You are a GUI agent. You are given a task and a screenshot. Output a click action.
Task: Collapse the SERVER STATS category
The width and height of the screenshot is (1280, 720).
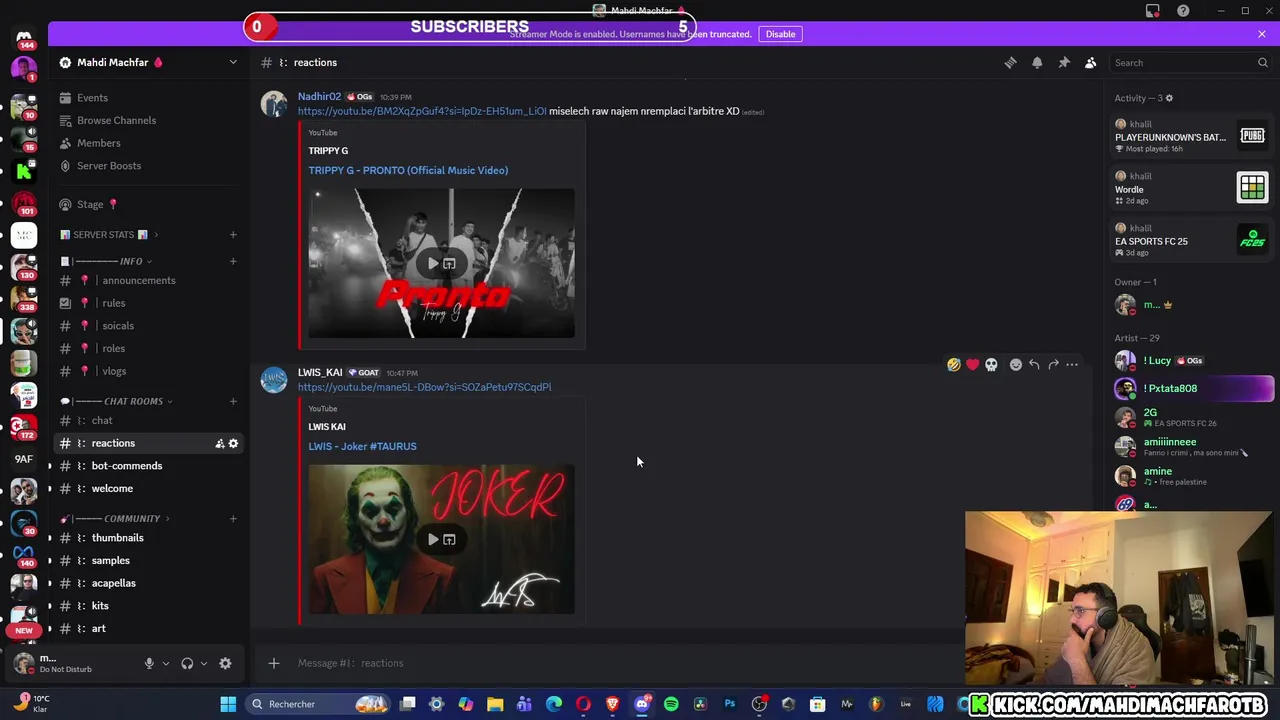coord(110,235)
